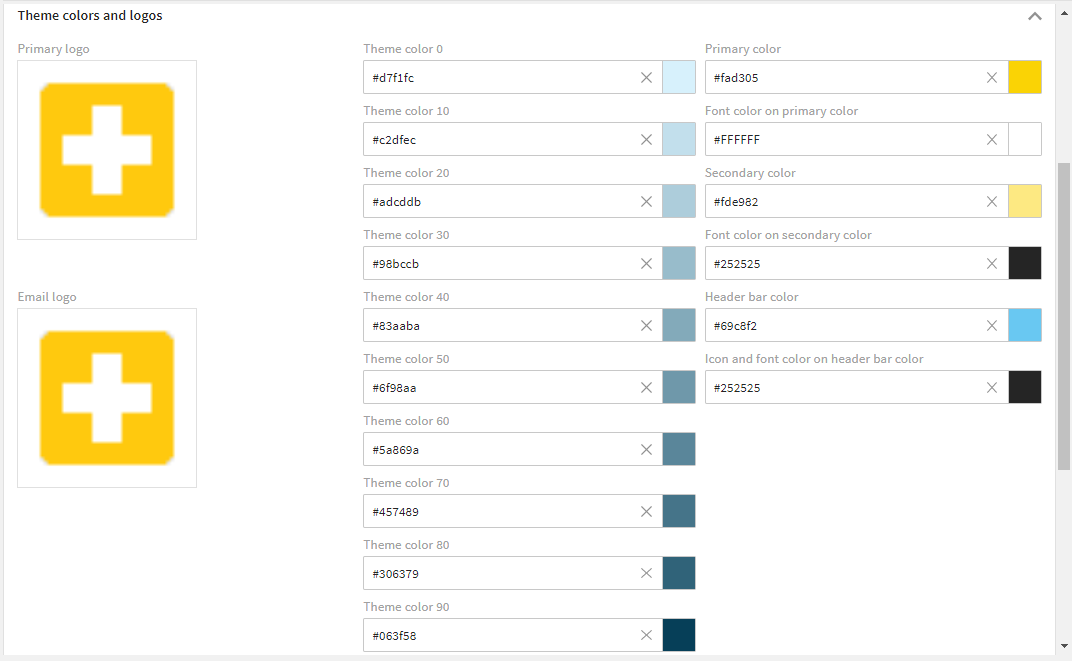Open Theme color 50 swatch picker
The width and height of the screenshot is (1072, 661).
tap(679, 388)
